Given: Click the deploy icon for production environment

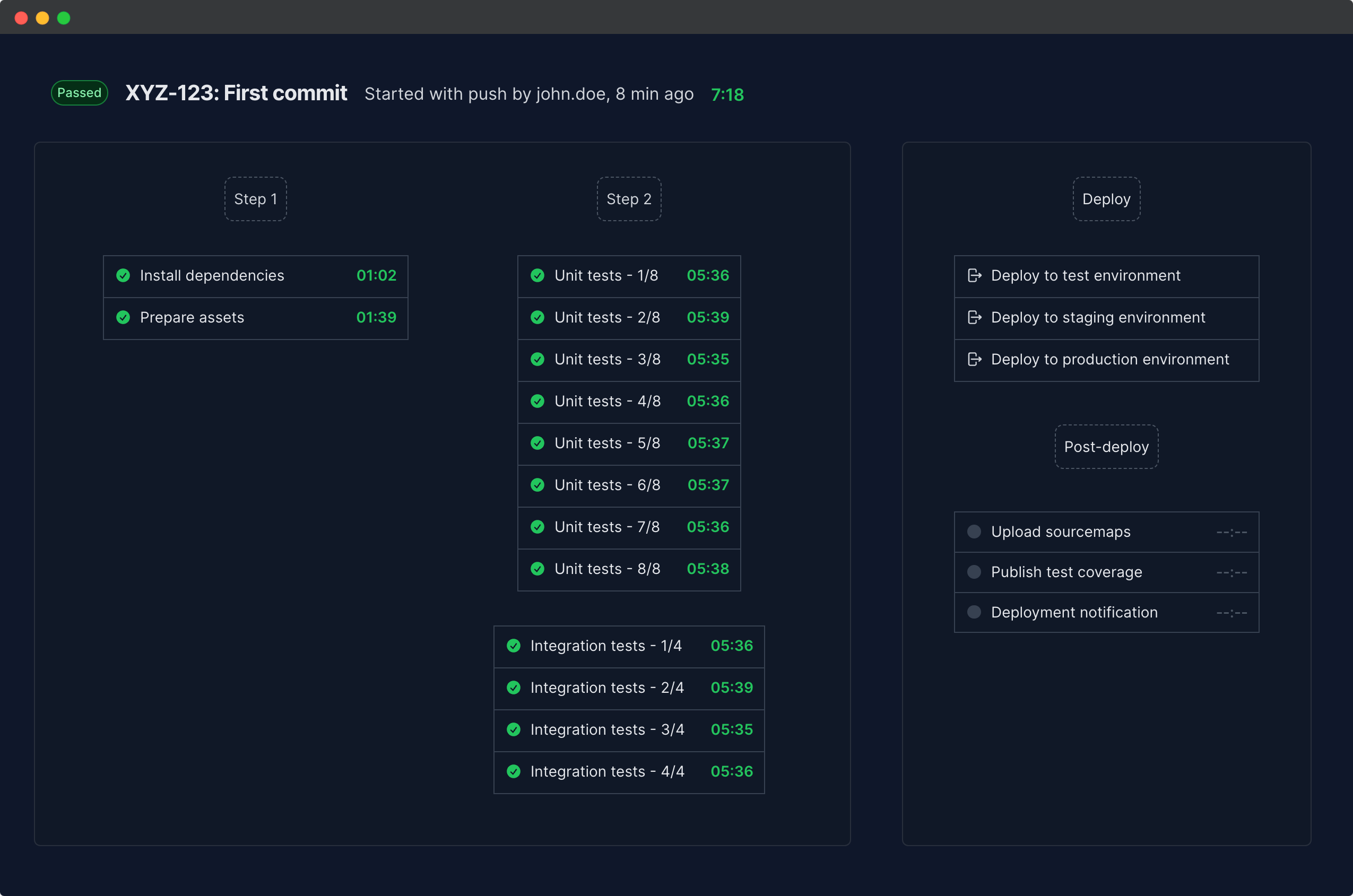Looking at the screenshot, I should (x=974, y=360).
